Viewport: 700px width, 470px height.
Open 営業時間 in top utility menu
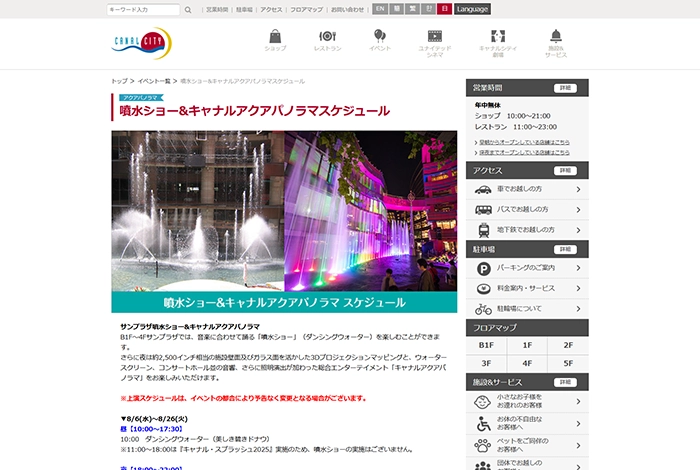pyautogui.click(x=217, y=9)
